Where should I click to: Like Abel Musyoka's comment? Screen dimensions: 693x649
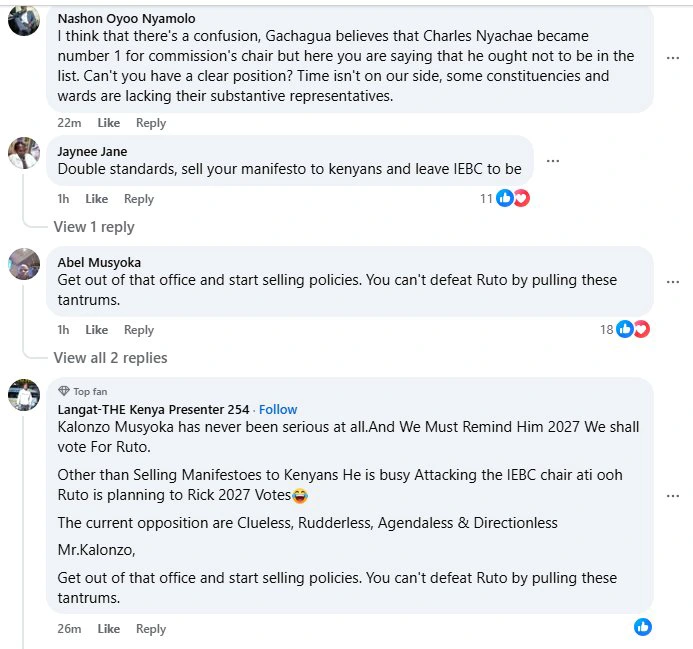pos(96,330)
